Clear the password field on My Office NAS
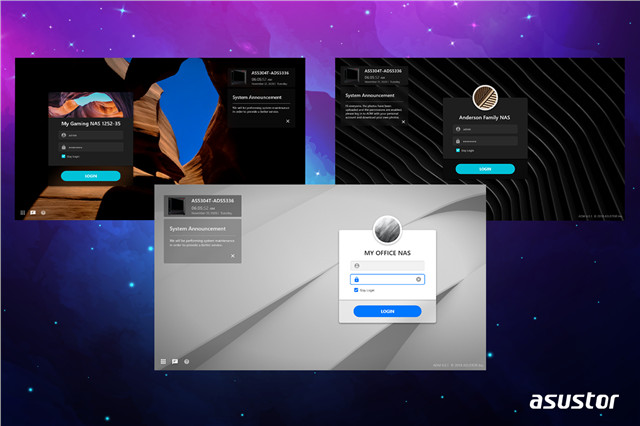This screenshot has height=426, width=640. 418,279
